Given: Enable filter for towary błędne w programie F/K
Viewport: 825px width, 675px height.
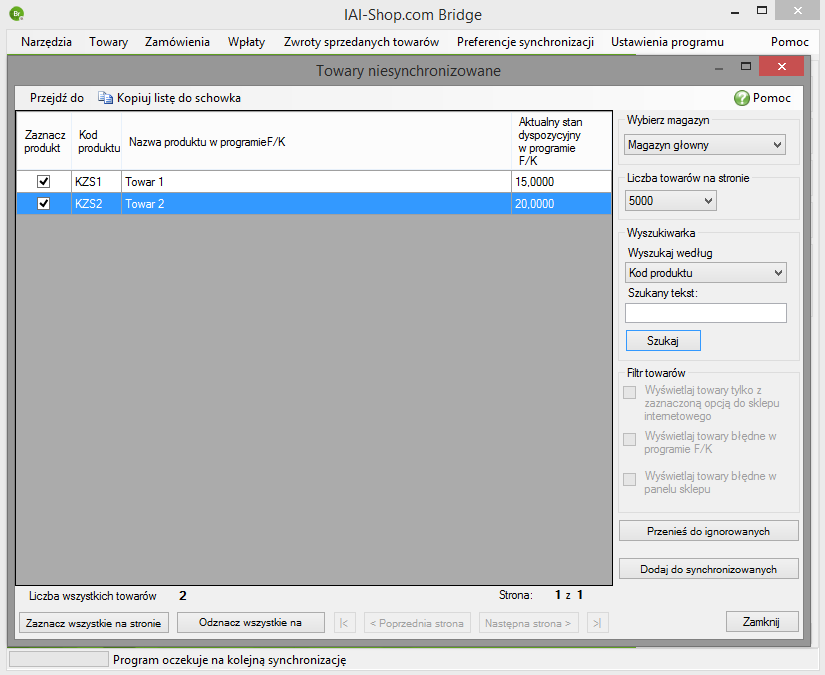Looking at the screenshot, I should [x=630, y=440].
